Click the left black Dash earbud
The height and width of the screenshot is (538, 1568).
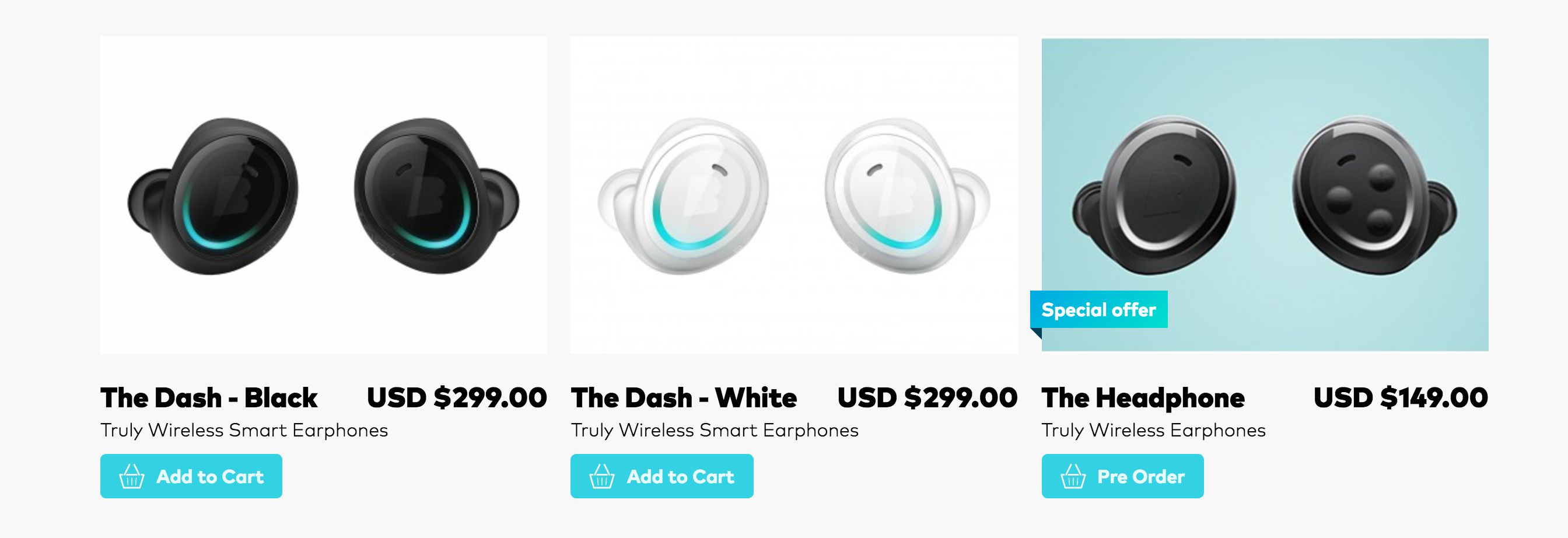[x=214, y=196]
